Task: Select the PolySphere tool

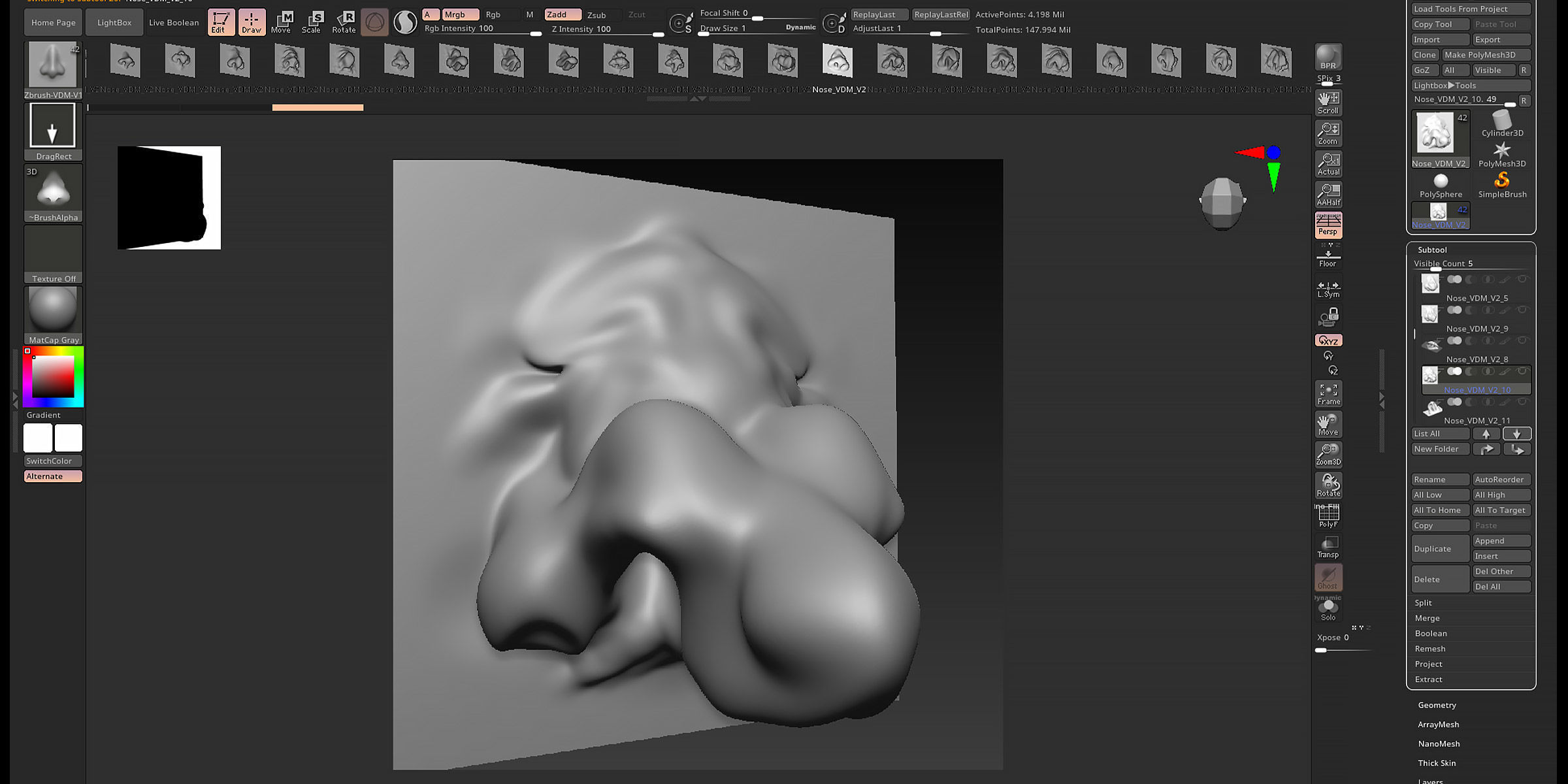Action: point(1441,186)
